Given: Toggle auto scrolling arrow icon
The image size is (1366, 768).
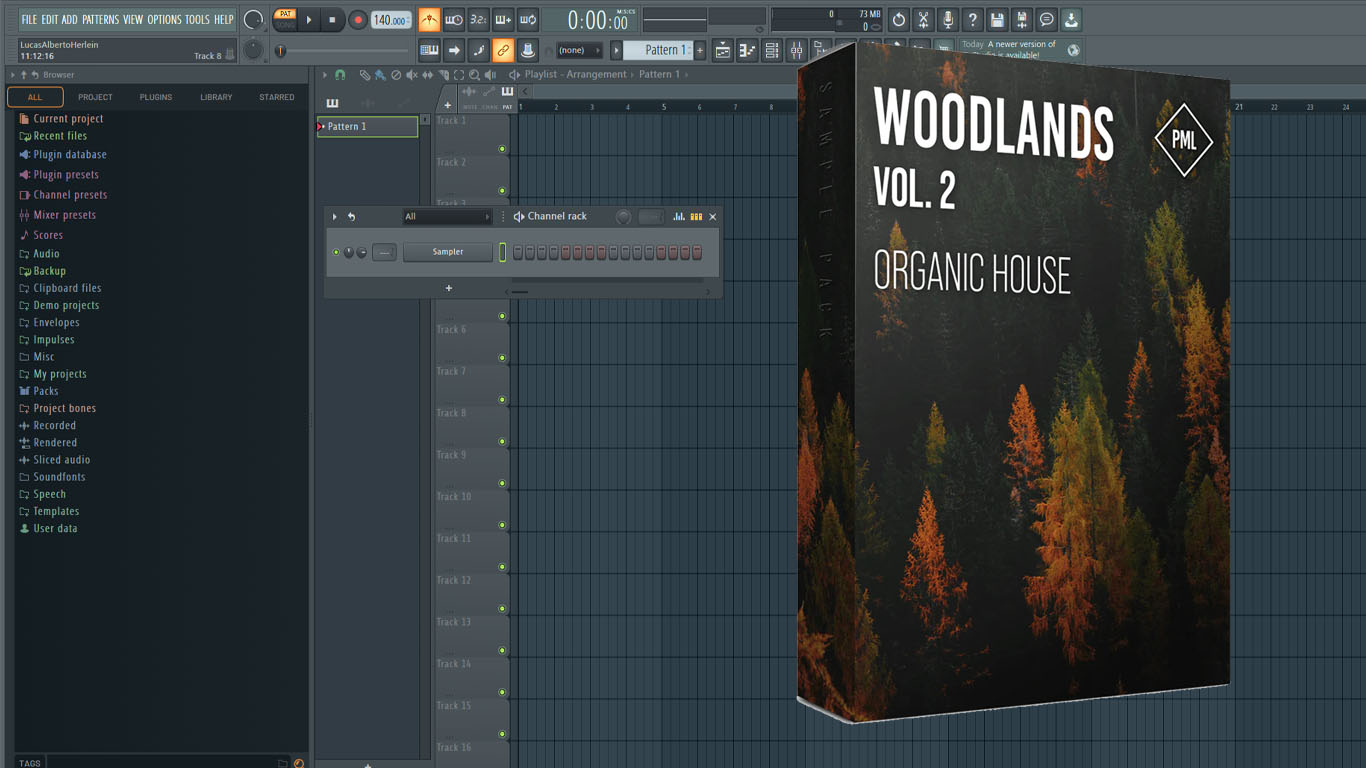Looking at the screenshot, I should pyautogui.click(x=454, y=50).
